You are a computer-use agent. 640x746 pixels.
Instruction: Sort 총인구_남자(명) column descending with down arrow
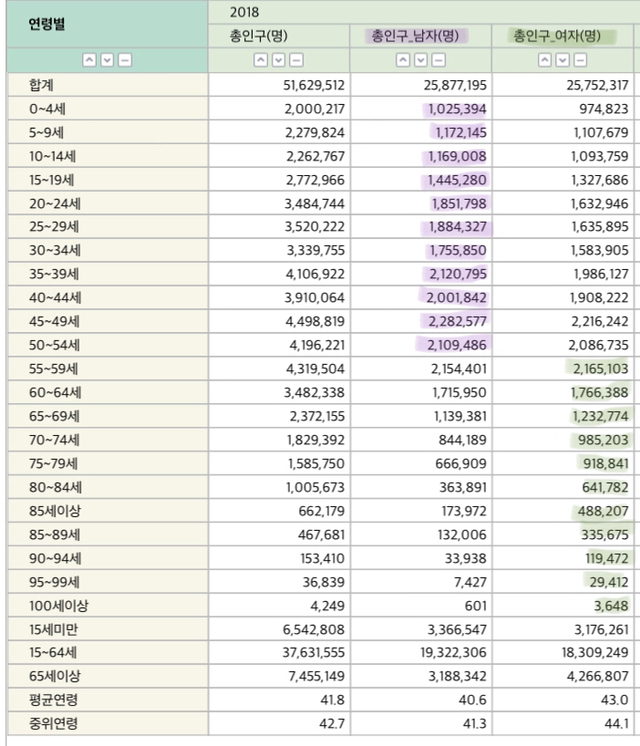pyautogui.click(x=420, y=60)
